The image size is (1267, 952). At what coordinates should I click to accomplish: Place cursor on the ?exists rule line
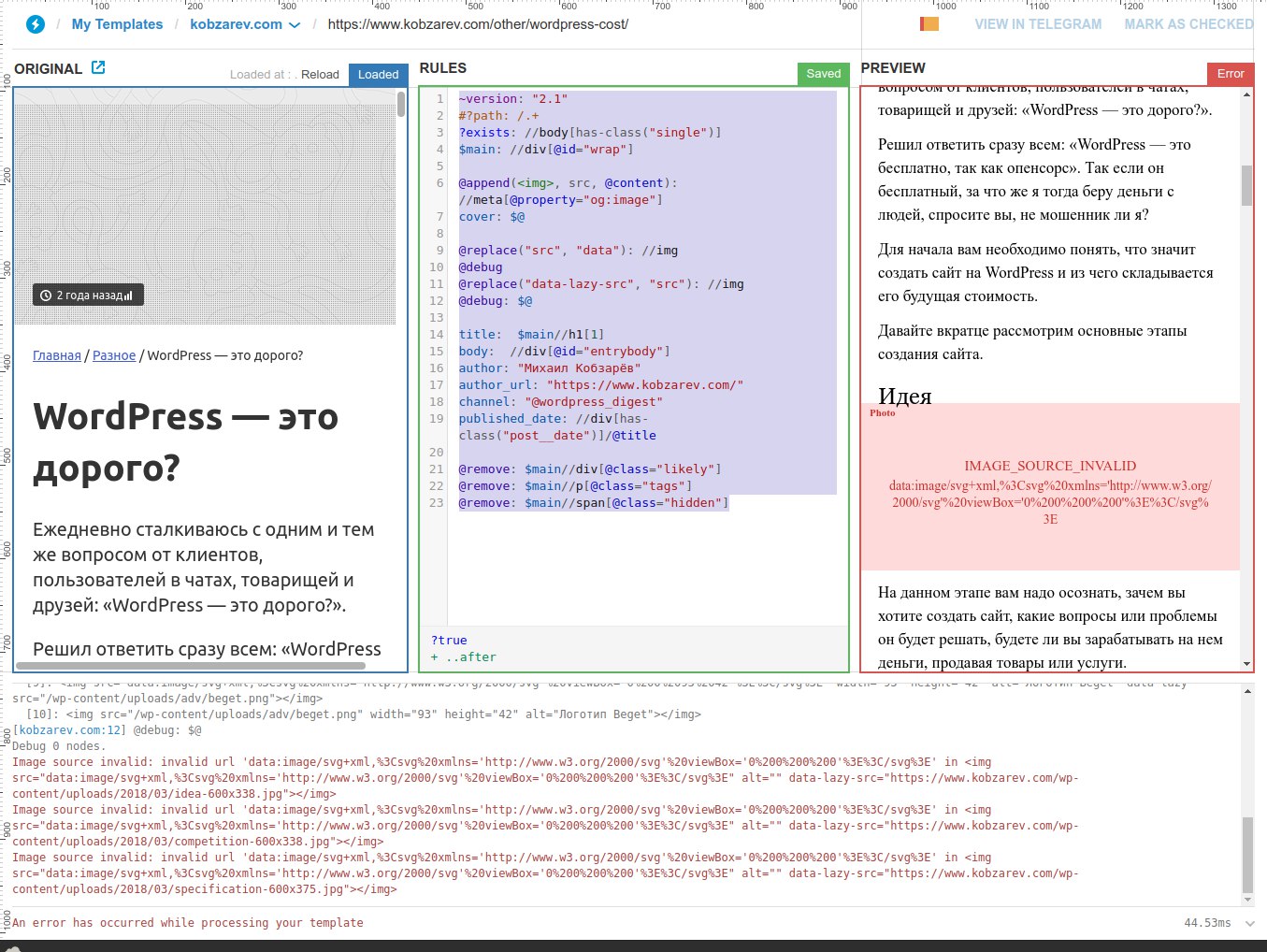point(590,133)
